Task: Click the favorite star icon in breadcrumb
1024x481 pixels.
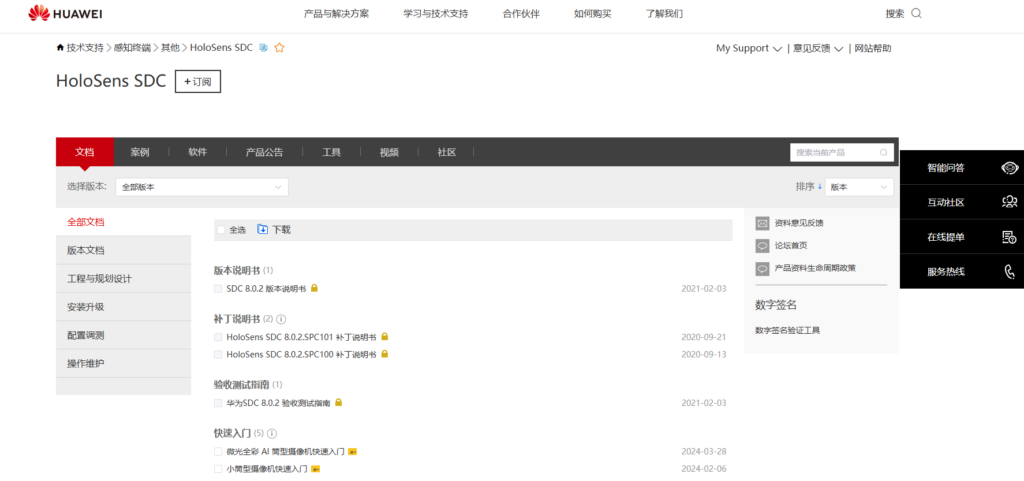Action: [280, 47]
